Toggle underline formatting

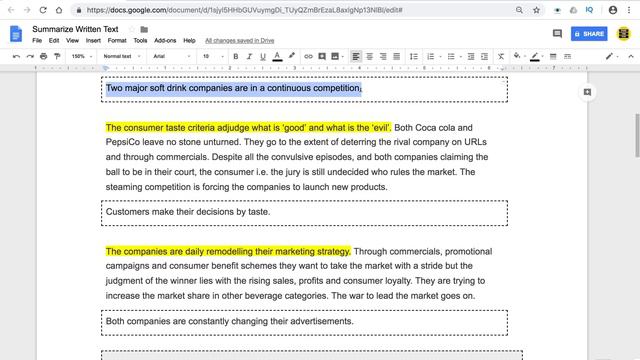point(263,56)
